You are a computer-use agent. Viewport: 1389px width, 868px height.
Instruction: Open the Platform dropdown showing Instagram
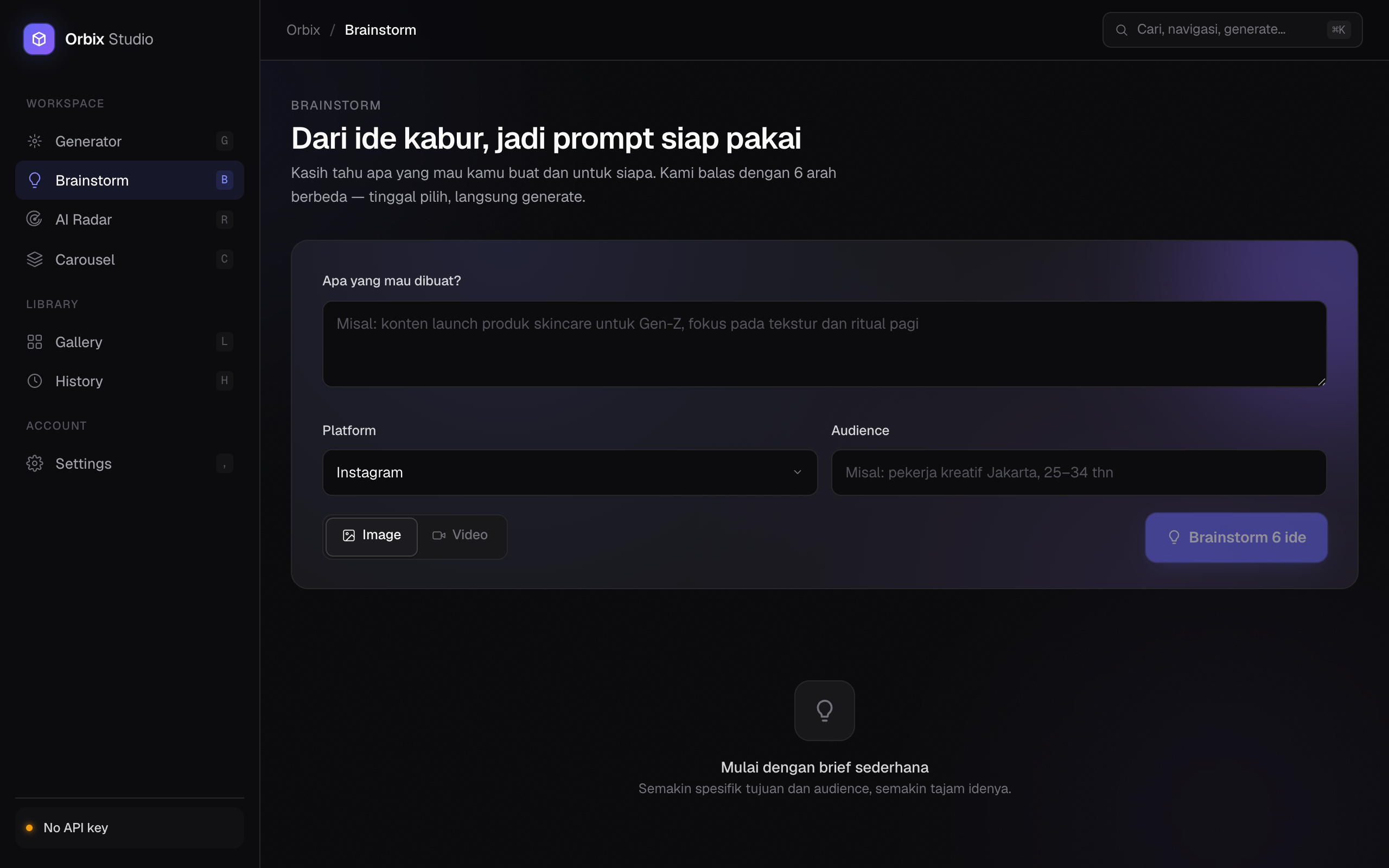pos(569,472)
